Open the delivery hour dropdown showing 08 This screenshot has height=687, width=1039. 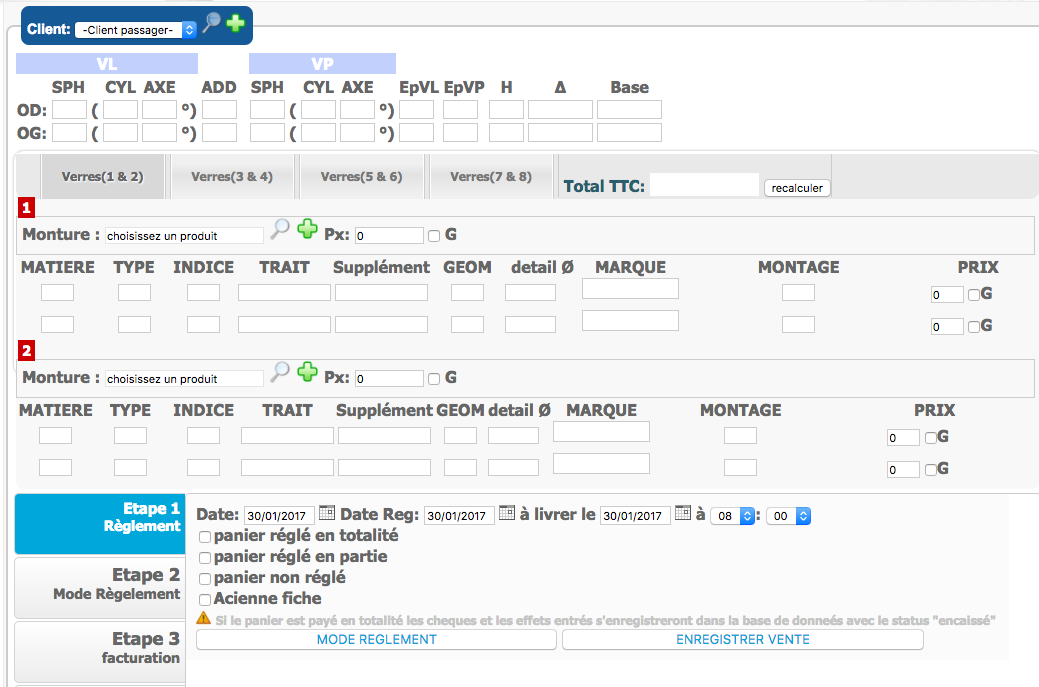pos(732,516)
